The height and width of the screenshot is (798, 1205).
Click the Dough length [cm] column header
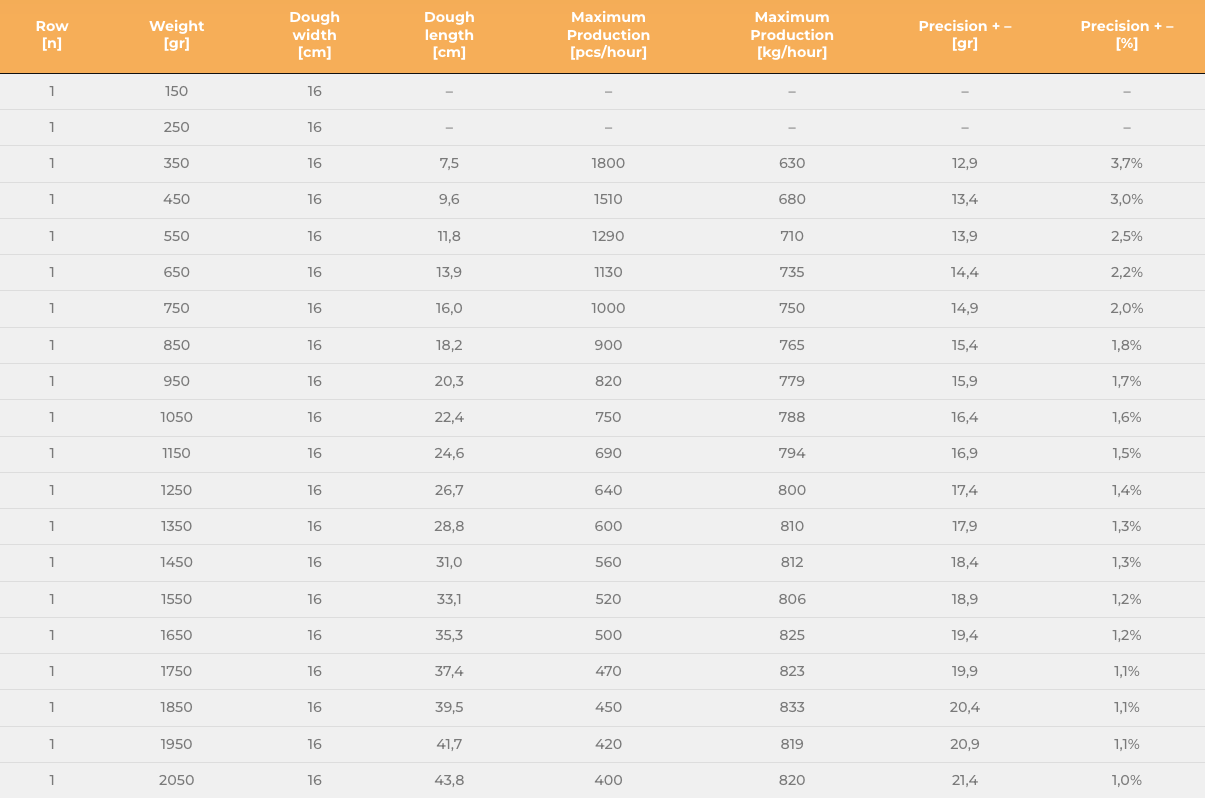tap(449, 35)
